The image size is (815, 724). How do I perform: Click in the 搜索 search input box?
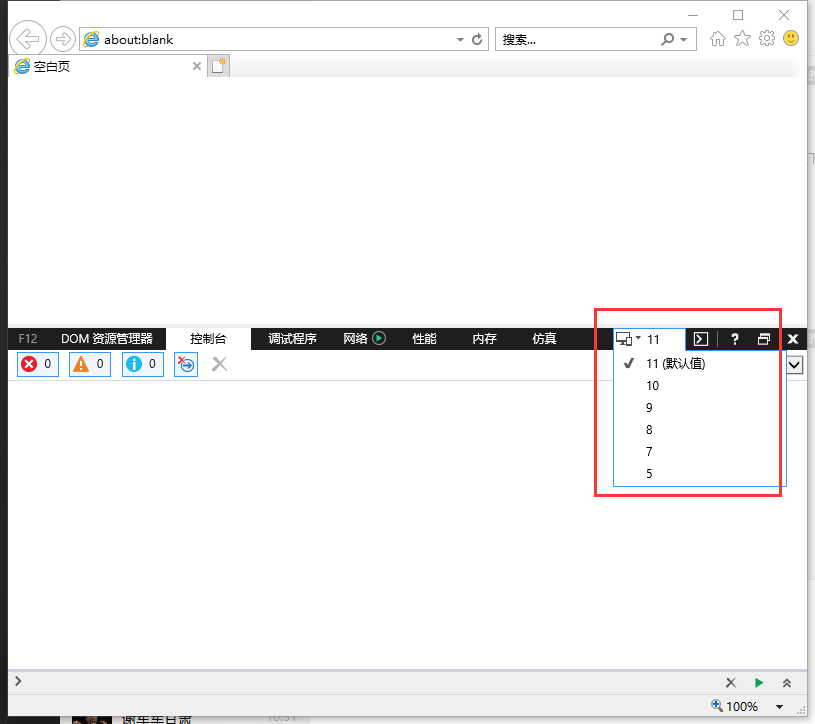point(575,40)
